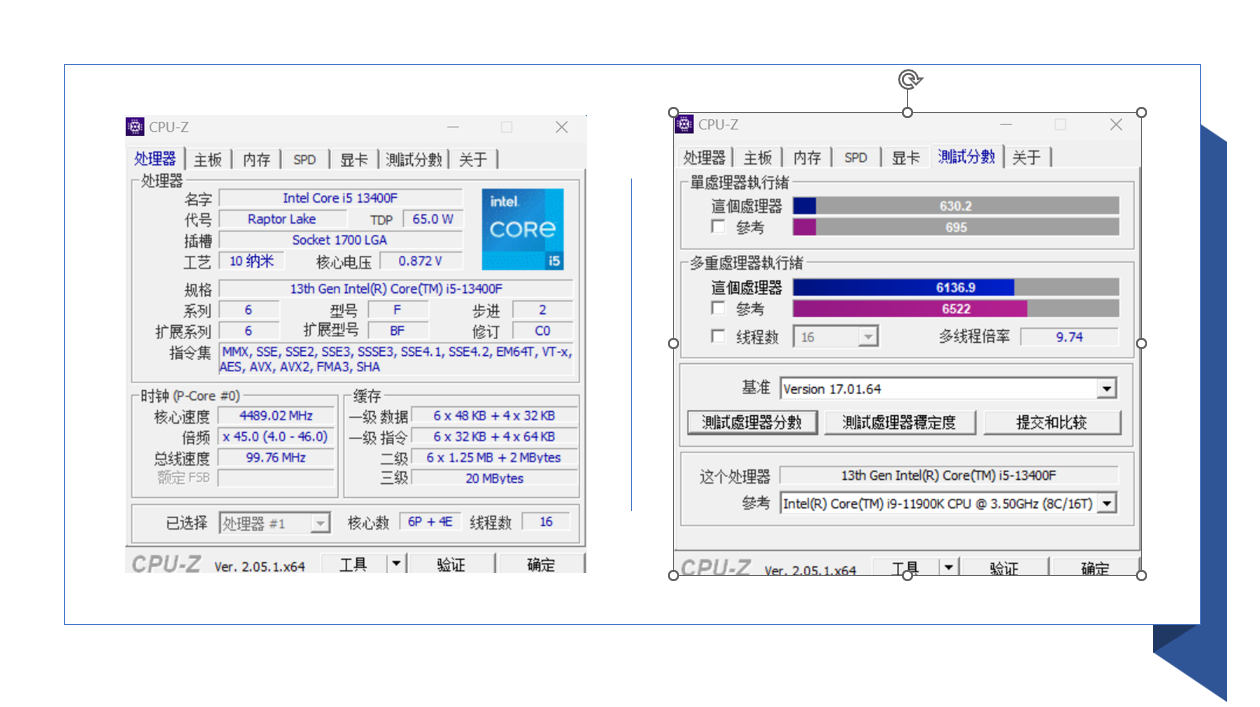Switch to the 显卡 tab in the processor-info window
The image size is (1260, 707).
click(x=353, y=160)
